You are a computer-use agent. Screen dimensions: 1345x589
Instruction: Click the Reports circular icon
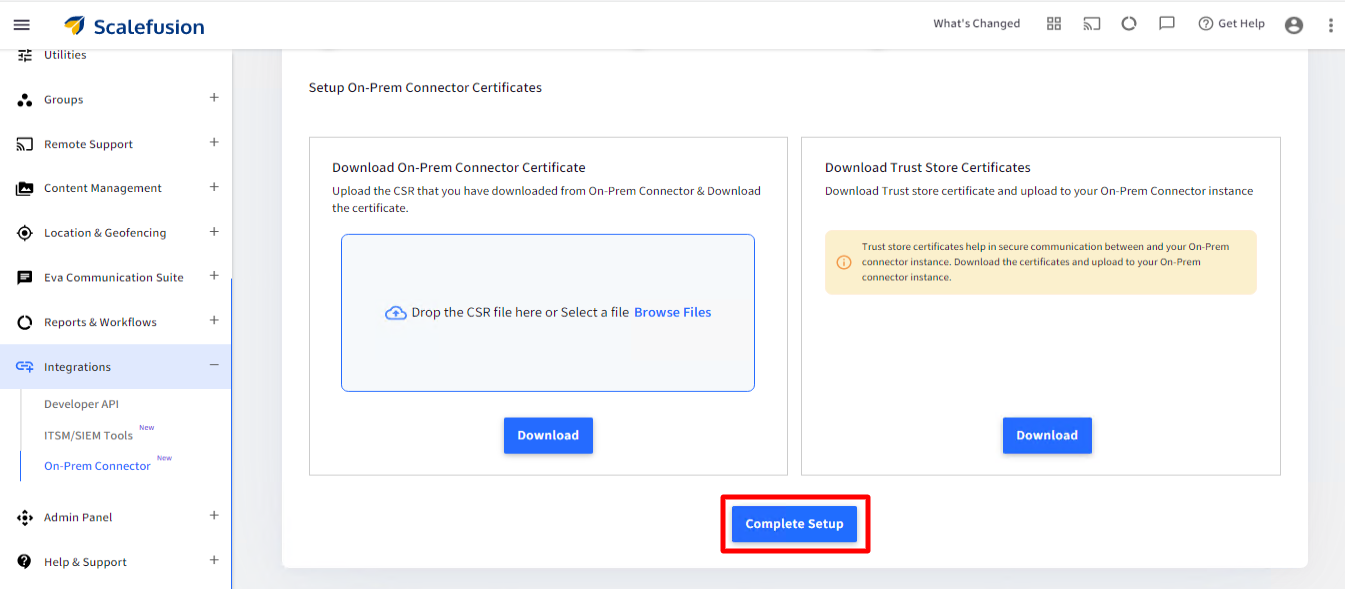click(25, 322)
